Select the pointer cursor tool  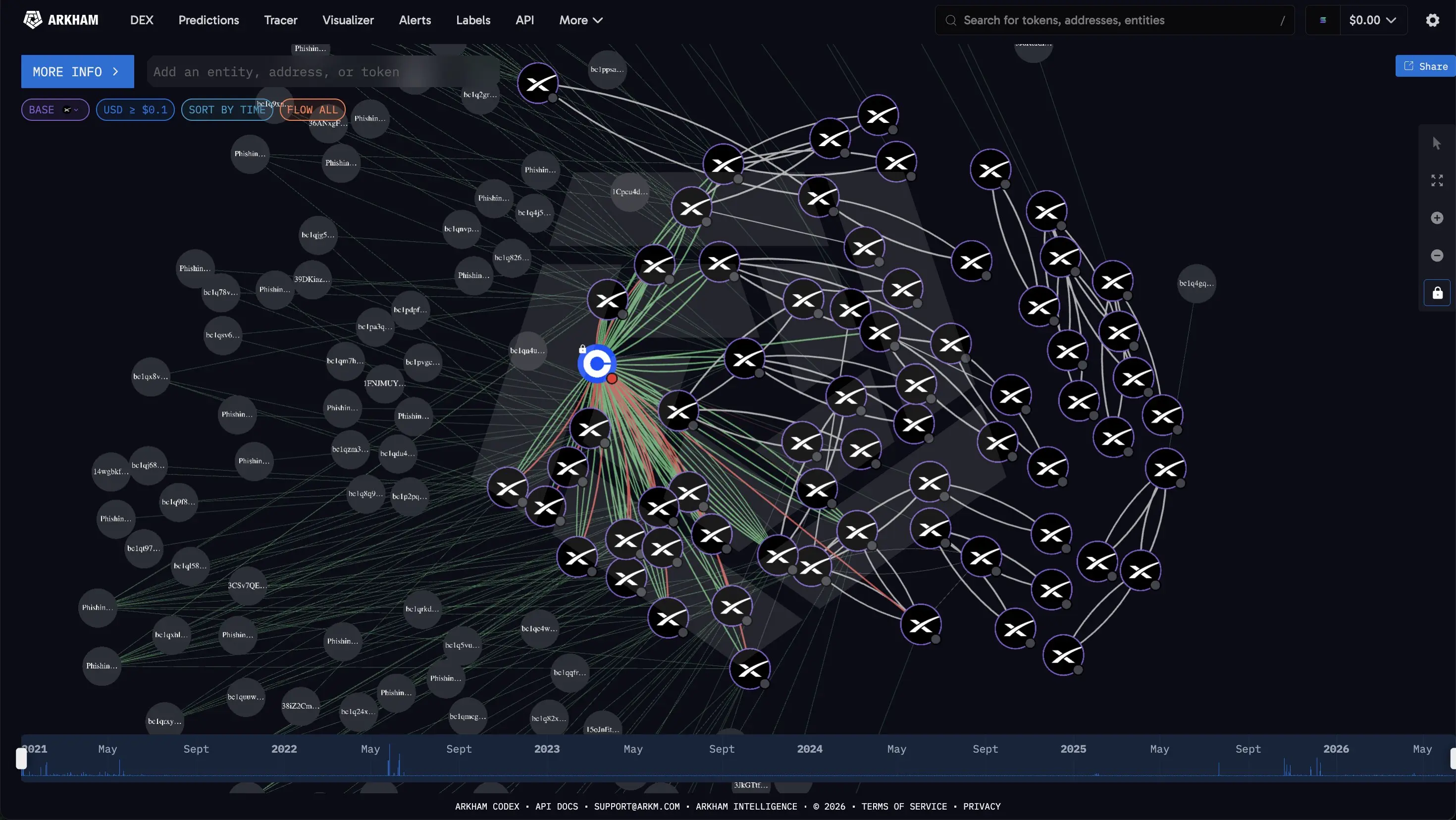click(x=1437, y=144)
